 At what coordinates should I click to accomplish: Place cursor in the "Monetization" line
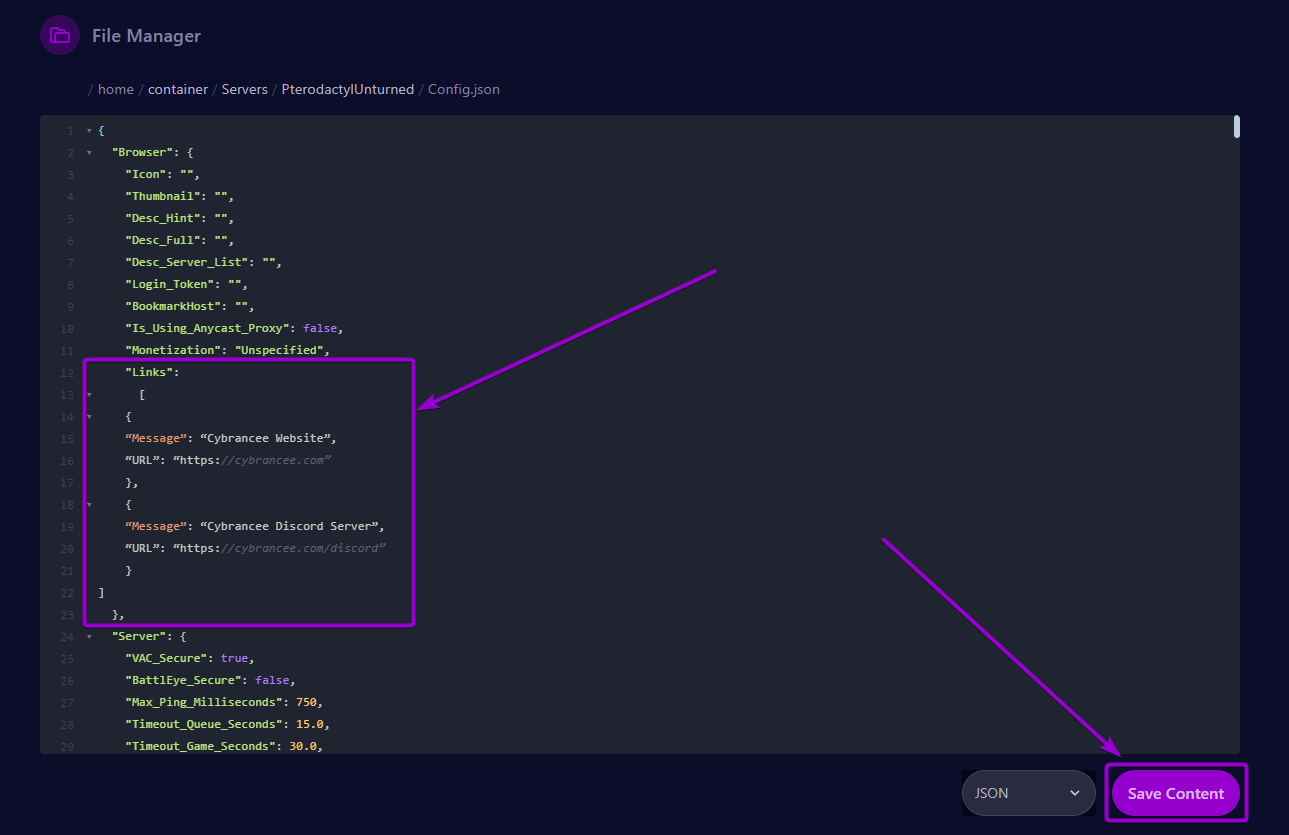[x=228, y=350]
